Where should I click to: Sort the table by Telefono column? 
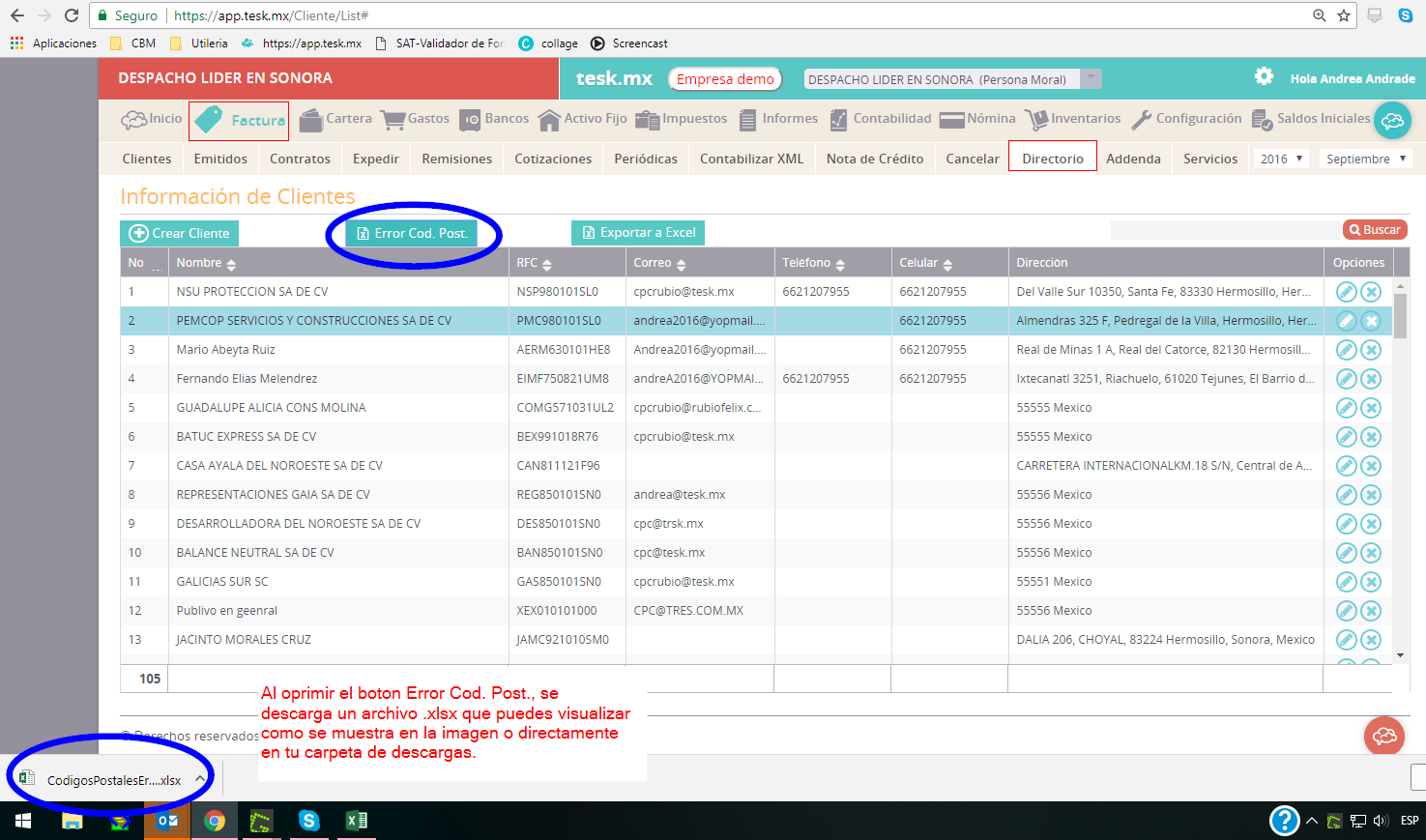[840, 264]
